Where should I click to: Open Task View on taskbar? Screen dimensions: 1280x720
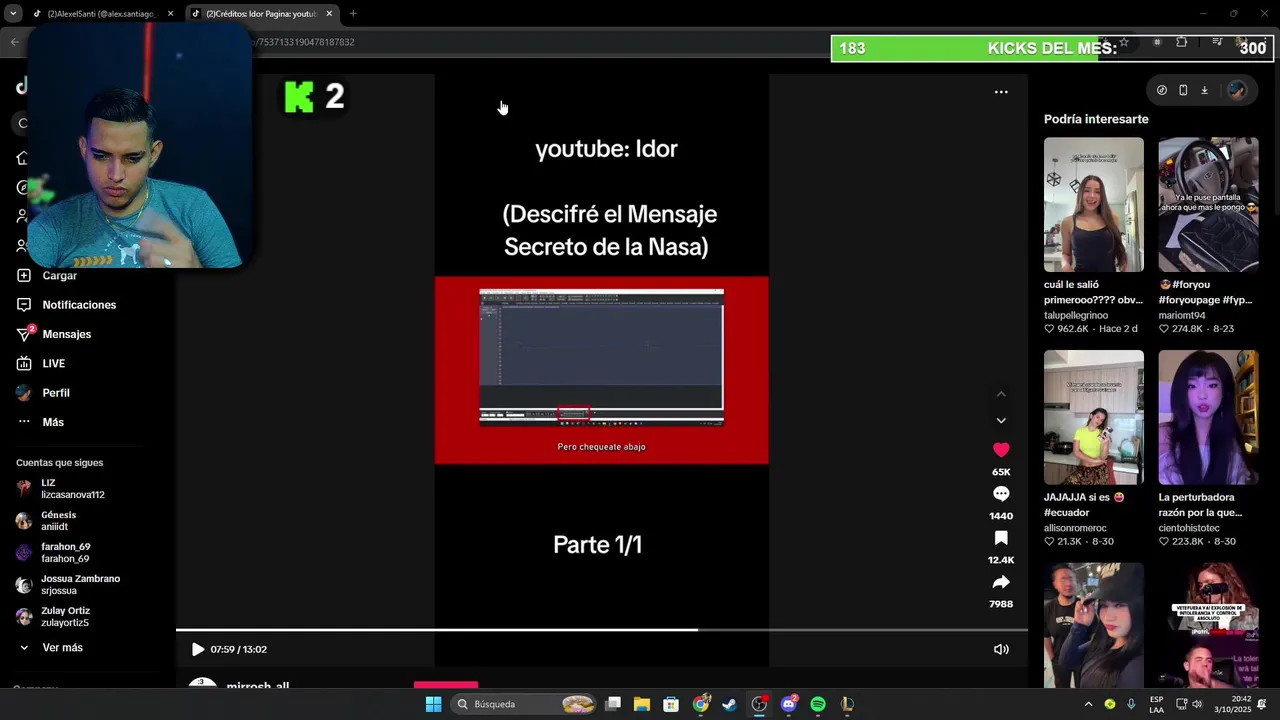coord(613,704)
